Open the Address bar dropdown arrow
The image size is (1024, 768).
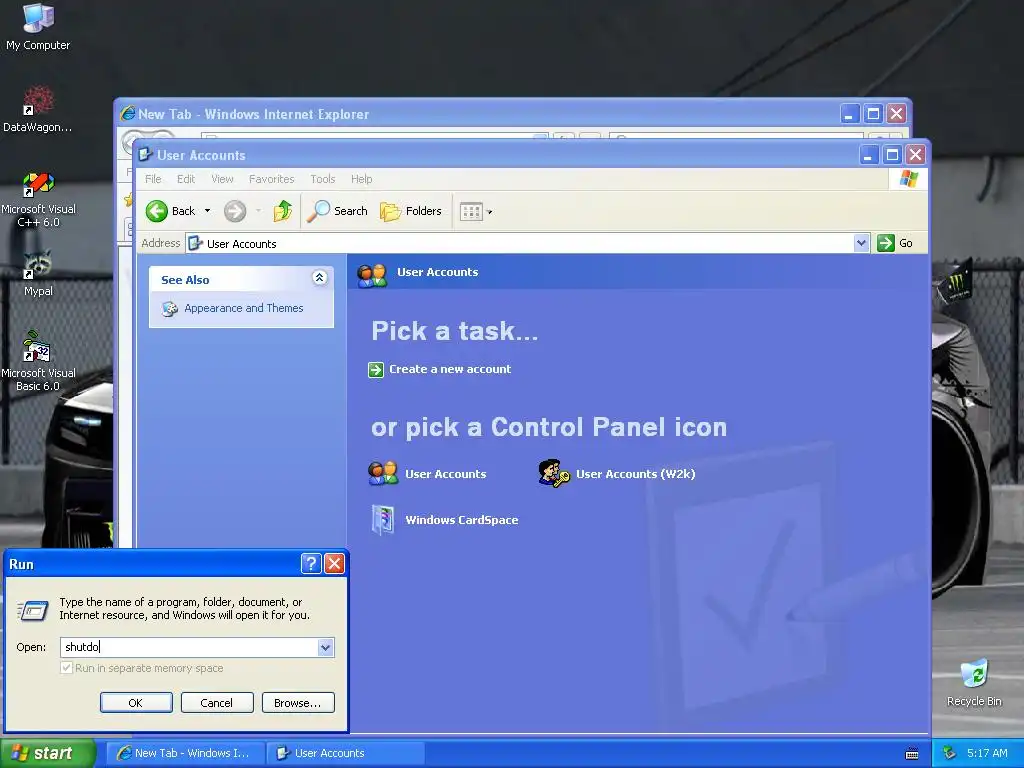(x=861, y=243)
